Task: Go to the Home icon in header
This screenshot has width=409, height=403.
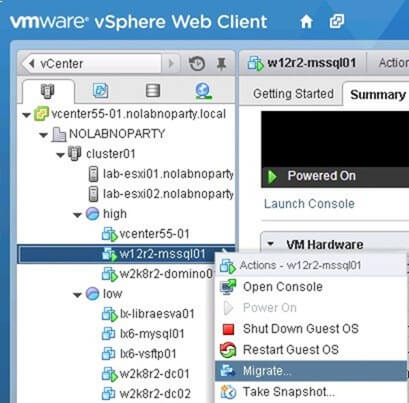Action: tap(306, 22)
